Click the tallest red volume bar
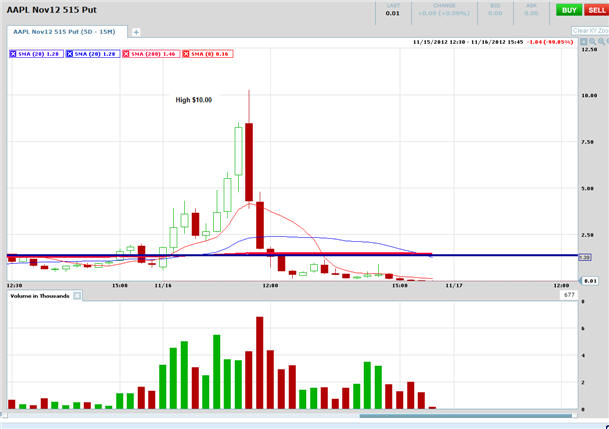609x429 pixels. coord(260,363)
